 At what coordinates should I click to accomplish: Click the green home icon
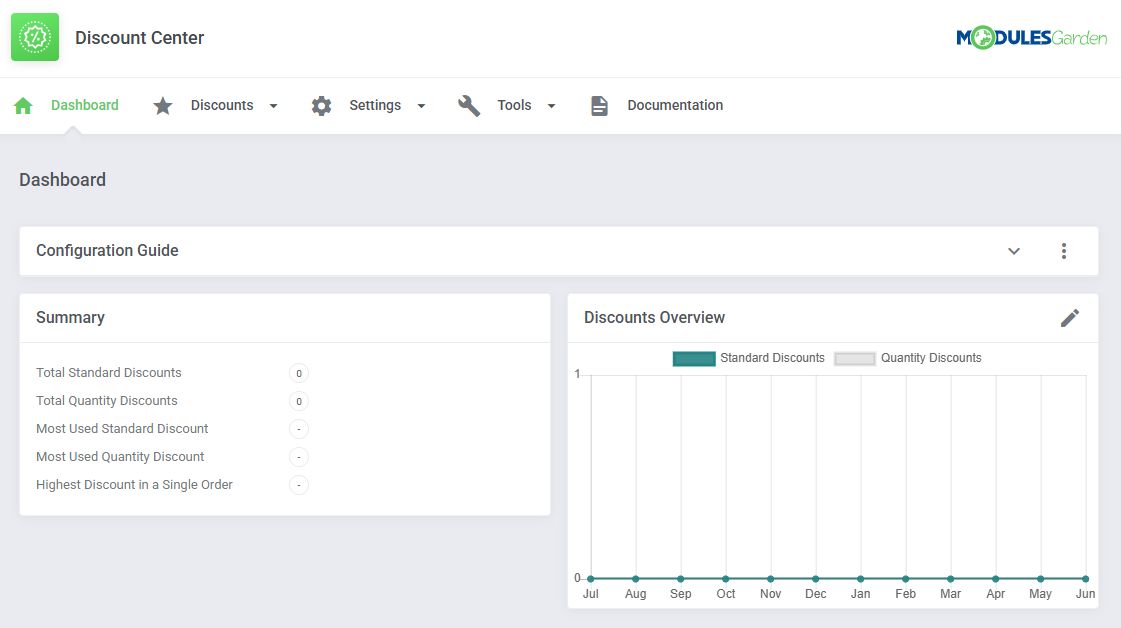(23, 106)
